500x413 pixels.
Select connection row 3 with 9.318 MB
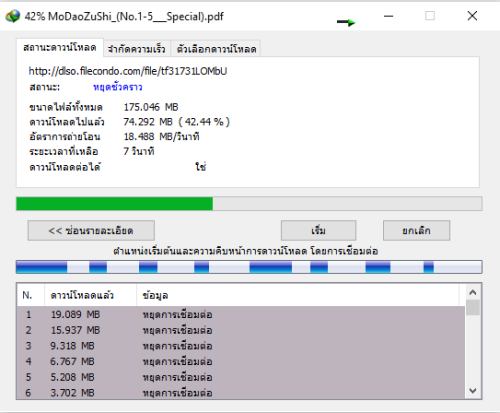coord(241,346)
